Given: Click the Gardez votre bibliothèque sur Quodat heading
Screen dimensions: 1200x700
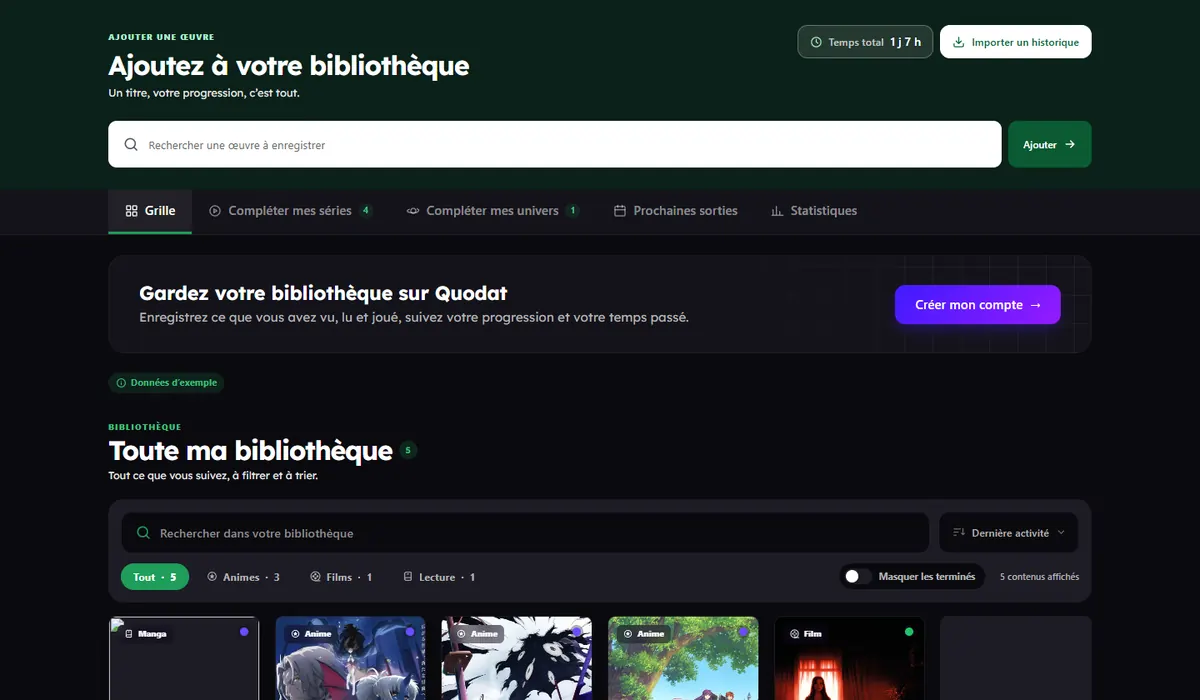Looking at the screenshot, I should (323, 294).
